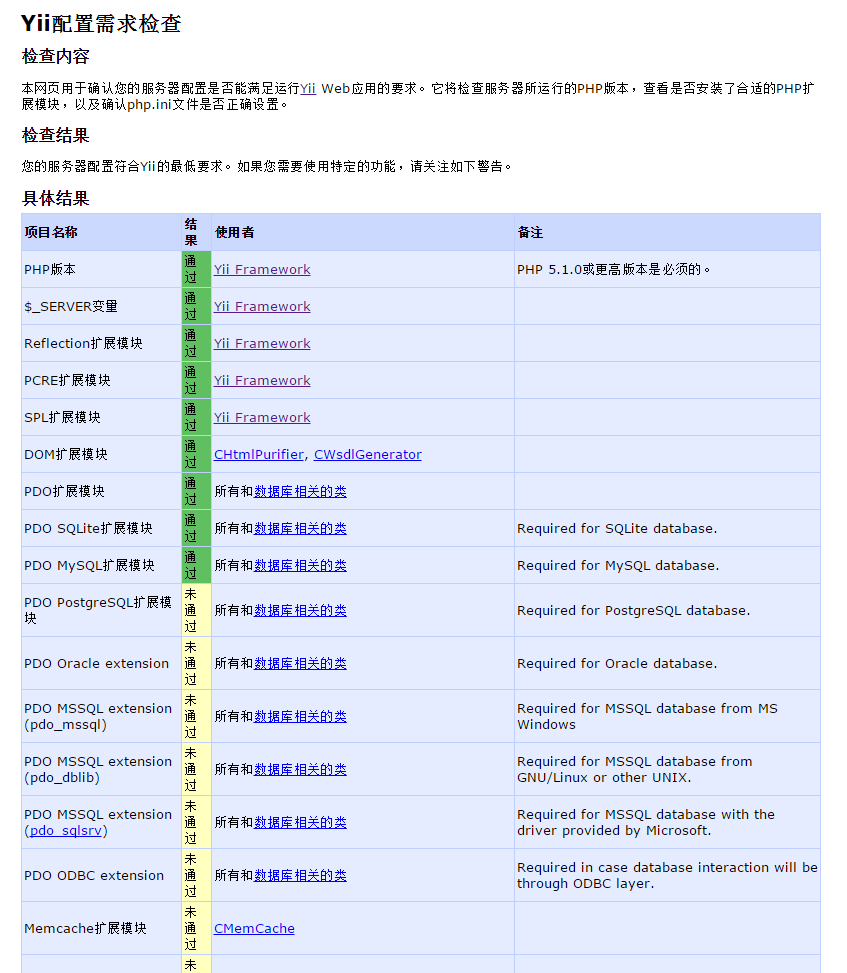Screen dimensions: 847x973
Task: Click the PCRE扩展模块 cell
Action: [x=101, y=380]
